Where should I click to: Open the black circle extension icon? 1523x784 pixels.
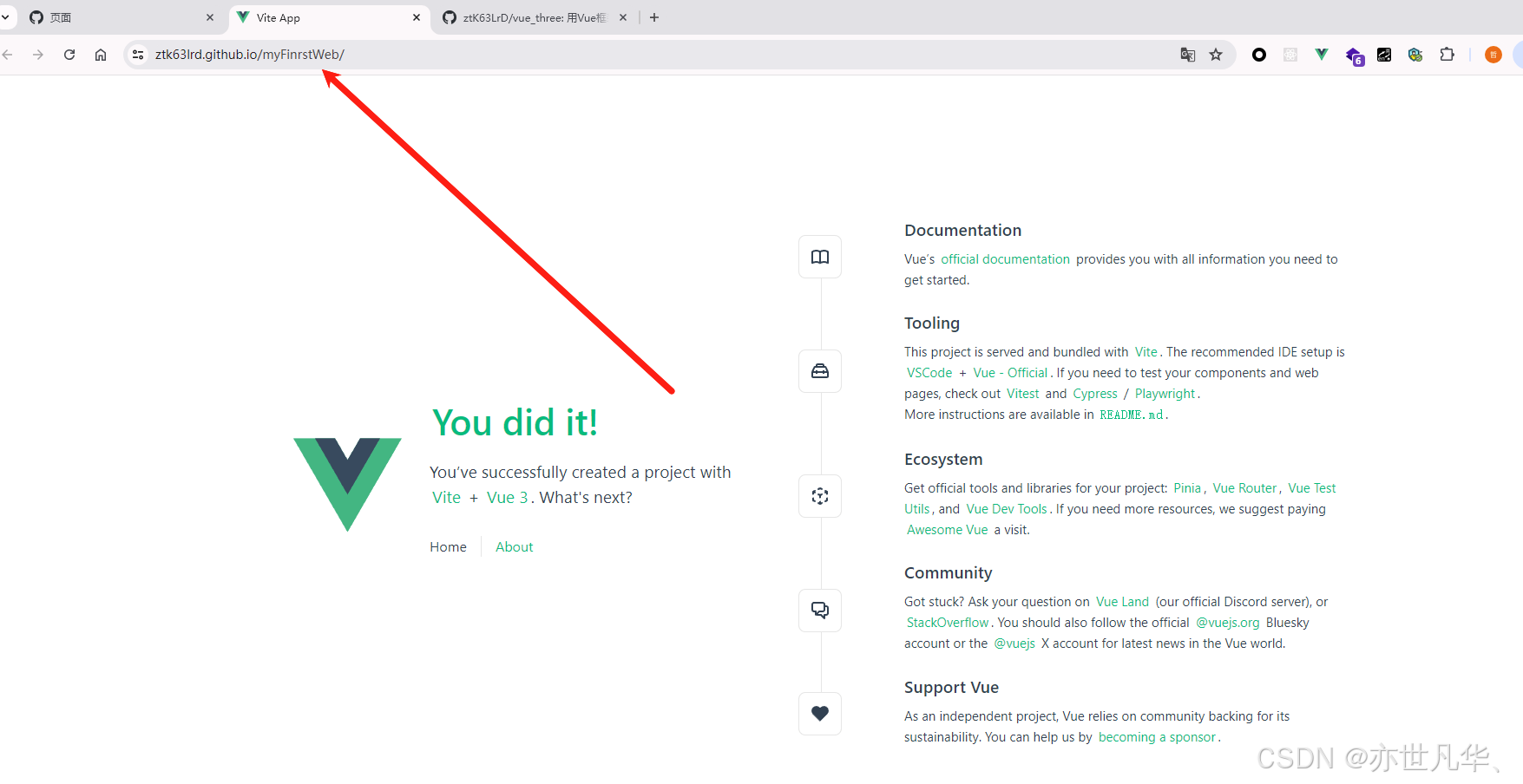[1259, 55]
